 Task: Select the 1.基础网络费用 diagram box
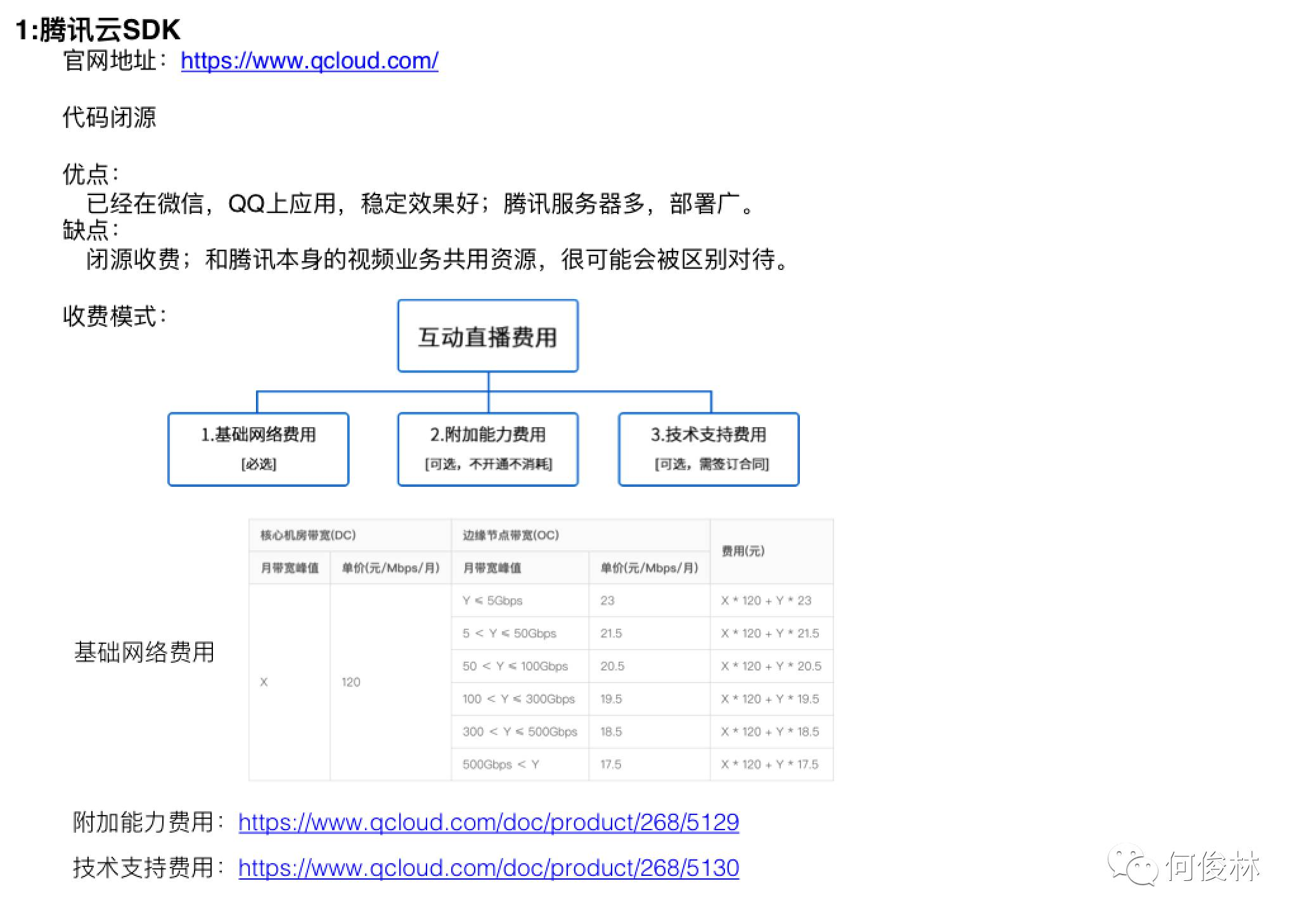tap(258, 449)
